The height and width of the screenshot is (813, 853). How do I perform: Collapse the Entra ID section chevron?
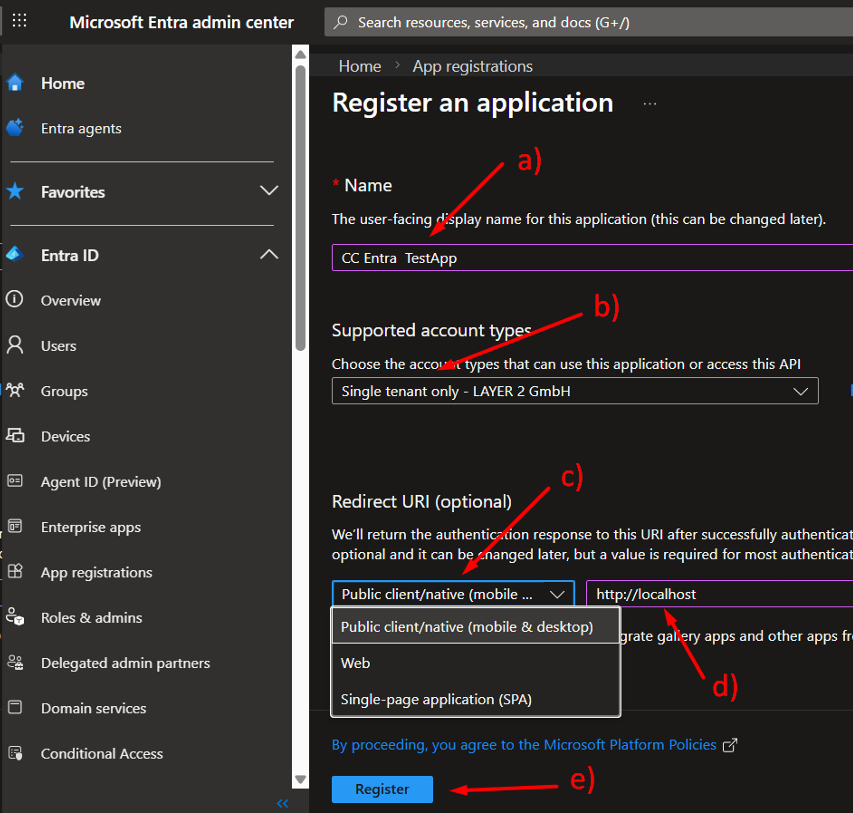click(268, 255)
